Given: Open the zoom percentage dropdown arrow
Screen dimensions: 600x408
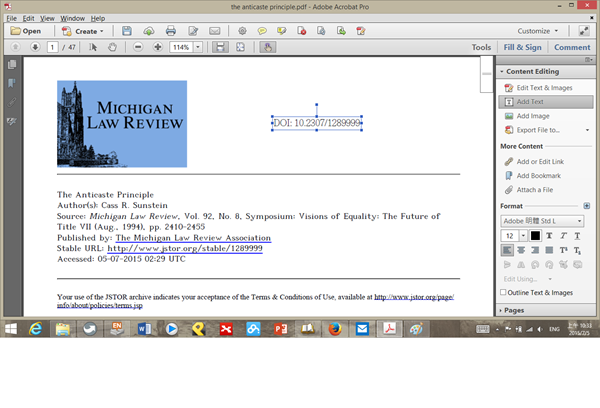Looking at the screenshot, I should point(198,47).
